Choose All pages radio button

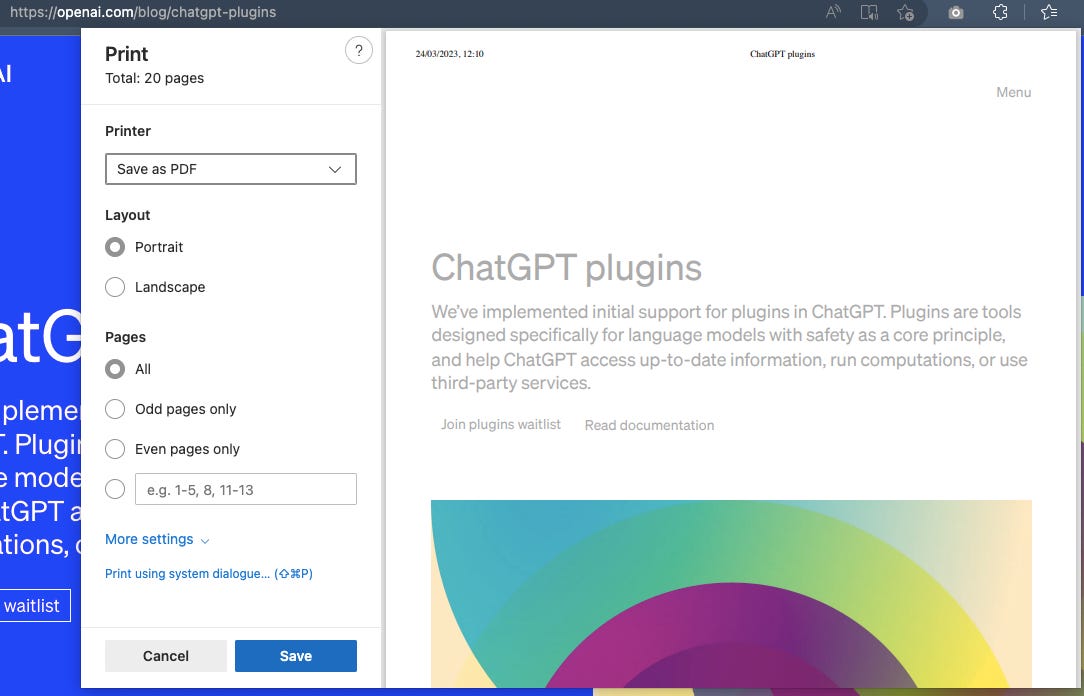115,369
